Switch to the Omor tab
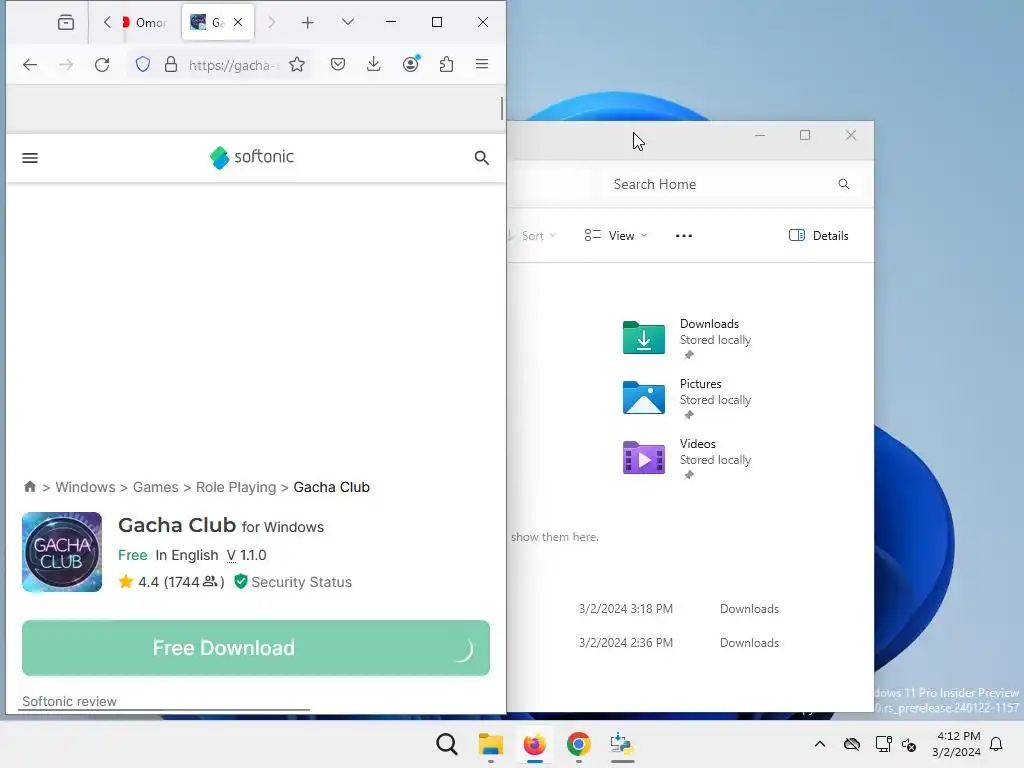 click(145, 23)
